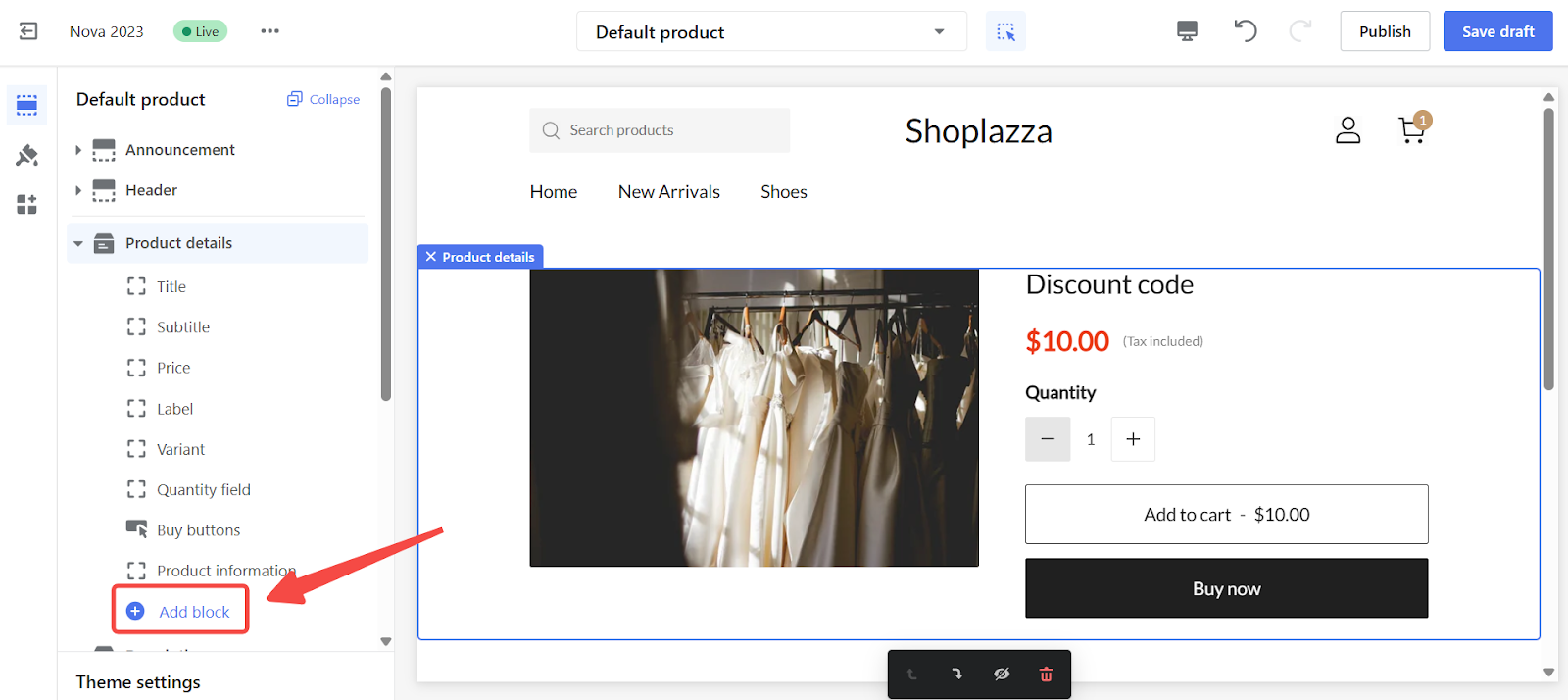Click the Collapse icon beside Default product
The image size is (1568, 700).
point(294,99)
